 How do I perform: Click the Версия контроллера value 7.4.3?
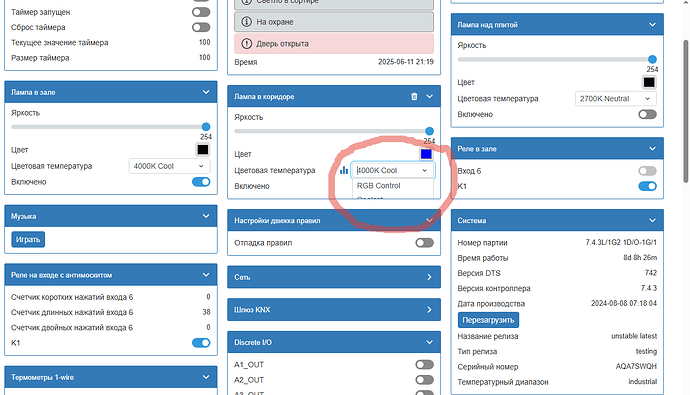pos(649,288)
